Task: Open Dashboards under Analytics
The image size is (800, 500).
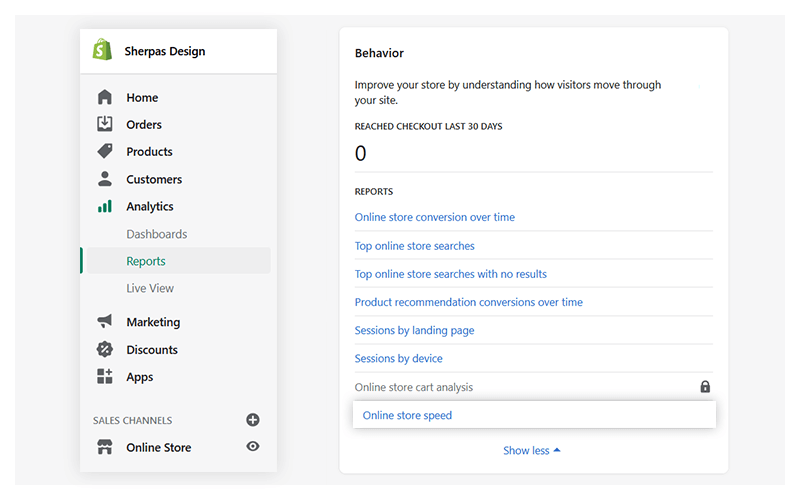Action: [156, 234]
